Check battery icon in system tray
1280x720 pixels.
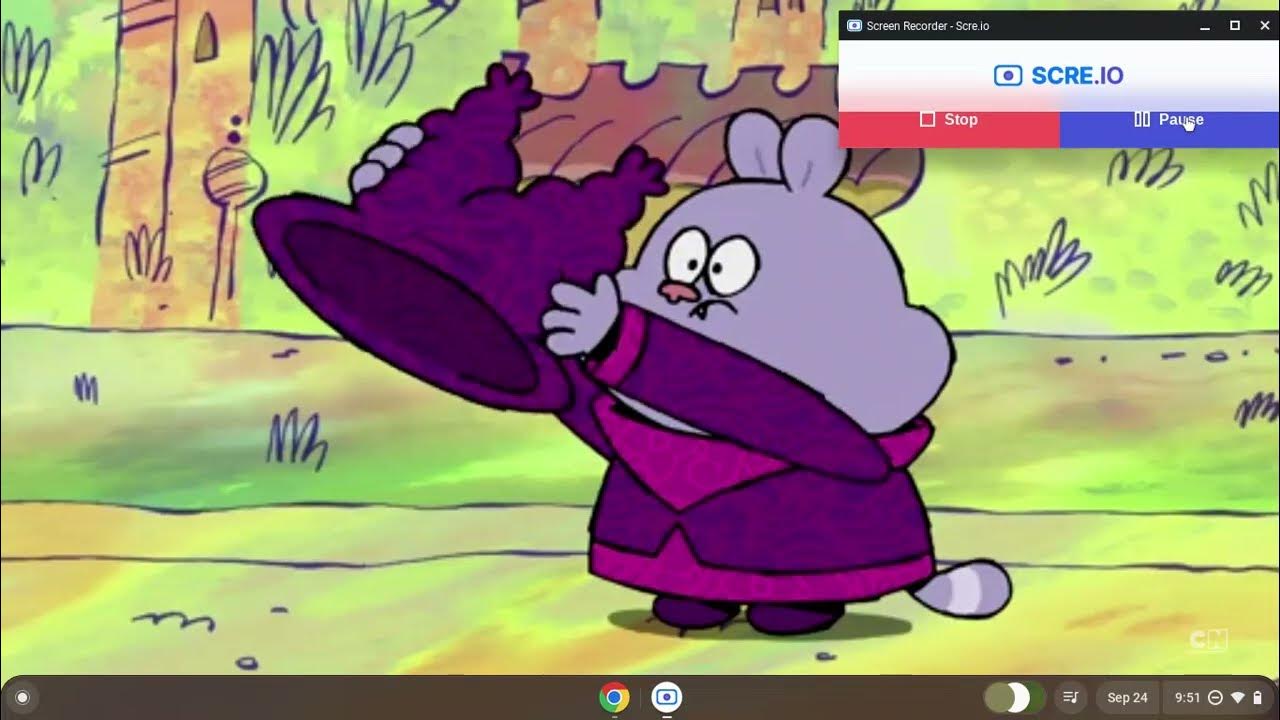pyautogui.click(x=1257, y=697)
